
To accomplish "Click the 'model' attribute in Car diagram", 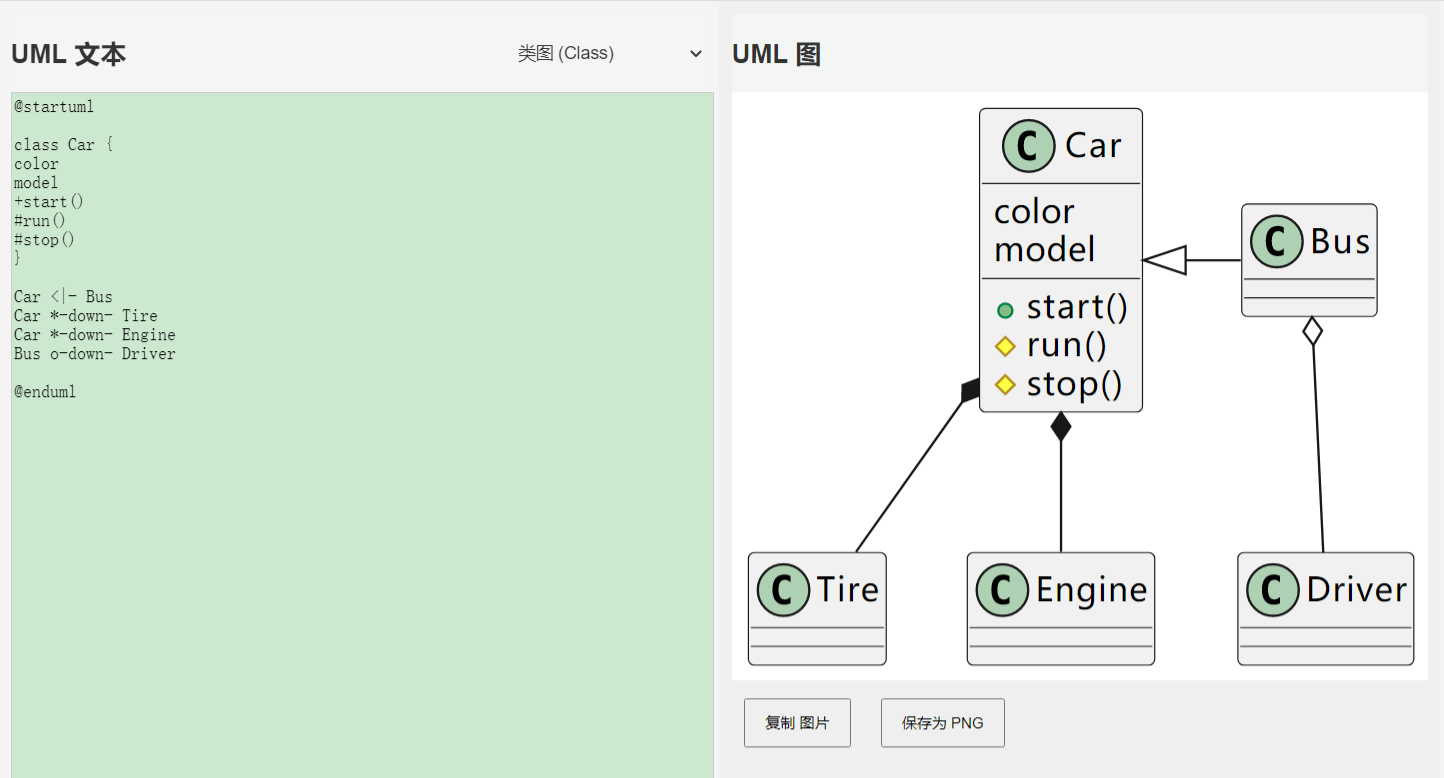I will pyautogui.click(x=1045, y=250).
